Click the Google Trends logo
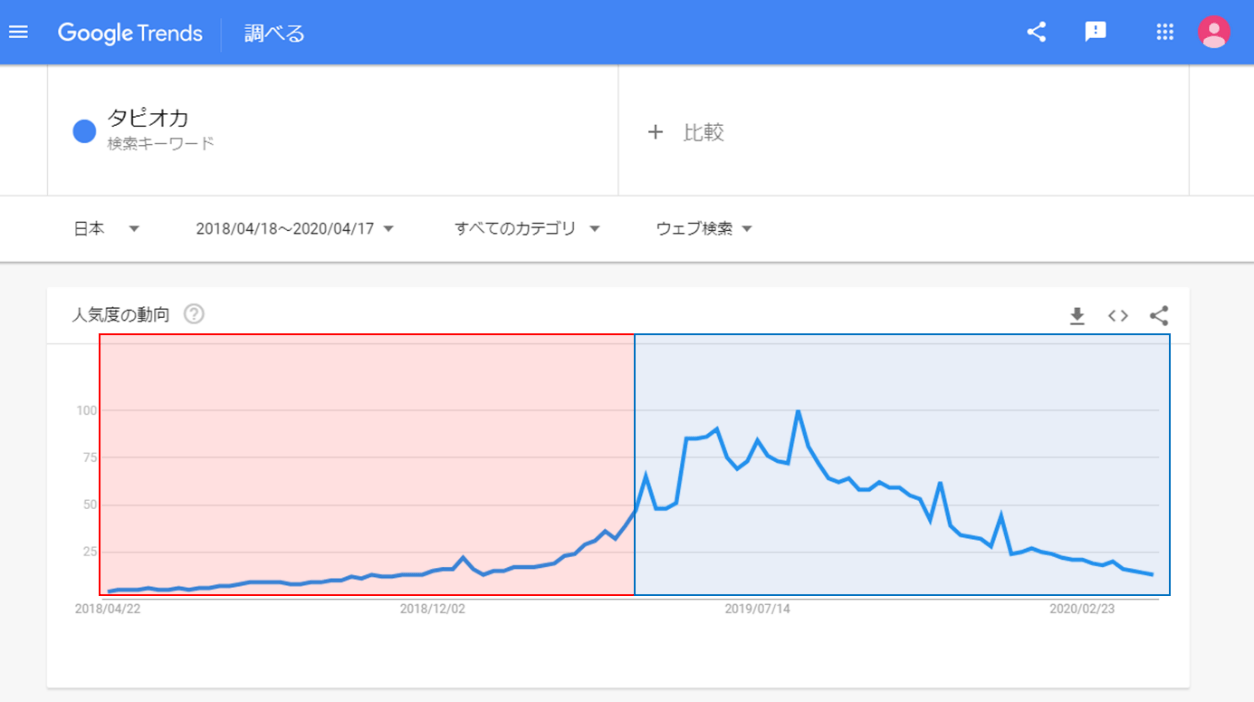 pyautogui.click(x=130, y=33)
